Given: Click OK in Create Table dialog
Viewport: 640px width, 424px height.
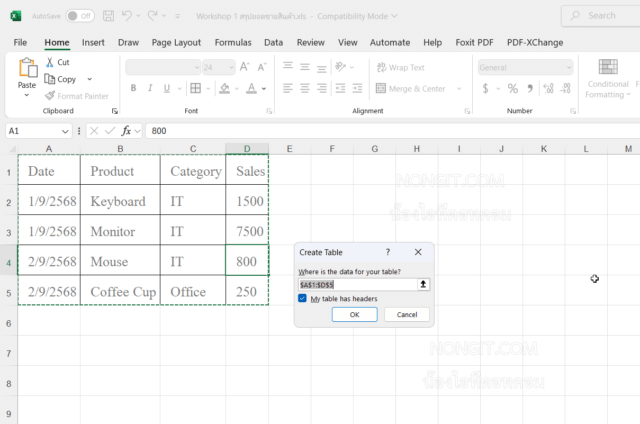Looking at the screenshot, I should [x=354, y=315].
